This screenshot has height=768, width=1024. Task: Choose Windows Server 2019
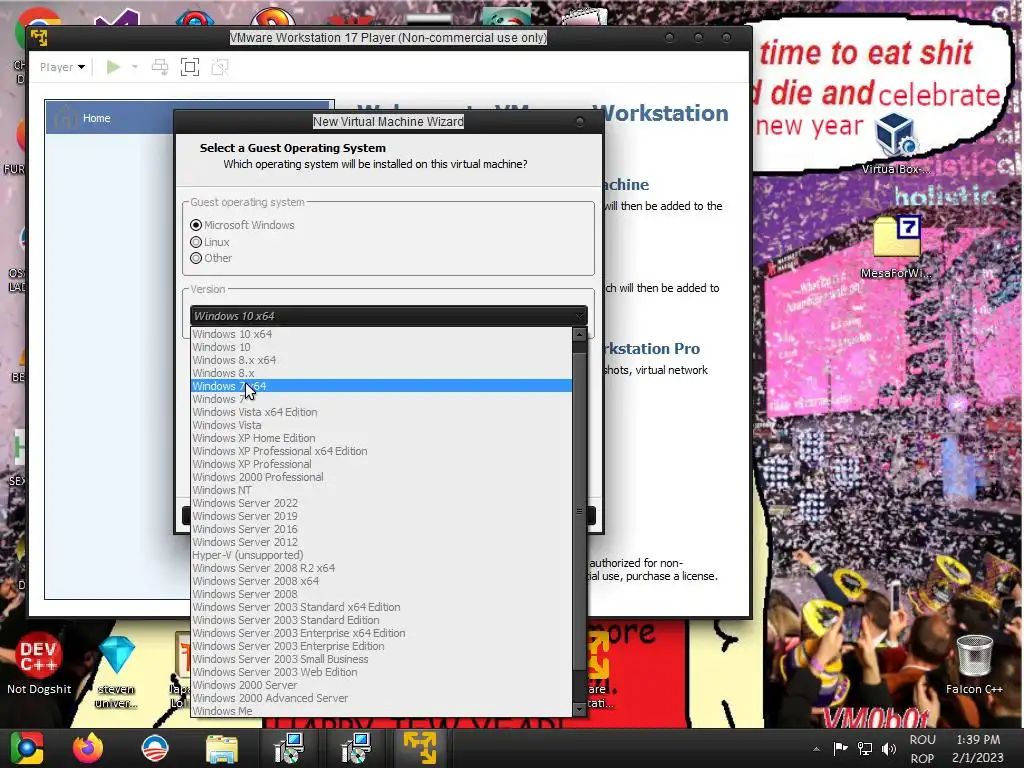click(381, 516)
